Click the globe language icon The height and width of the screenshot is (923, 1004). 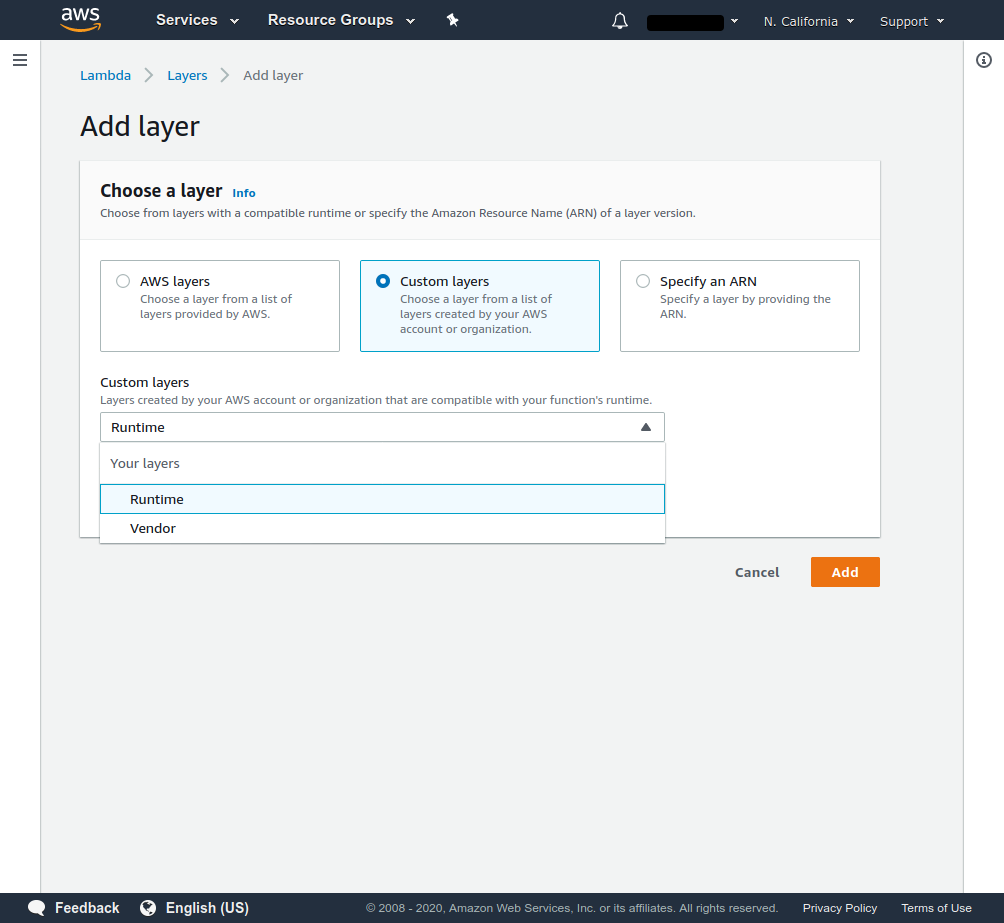tap(148, 908)
